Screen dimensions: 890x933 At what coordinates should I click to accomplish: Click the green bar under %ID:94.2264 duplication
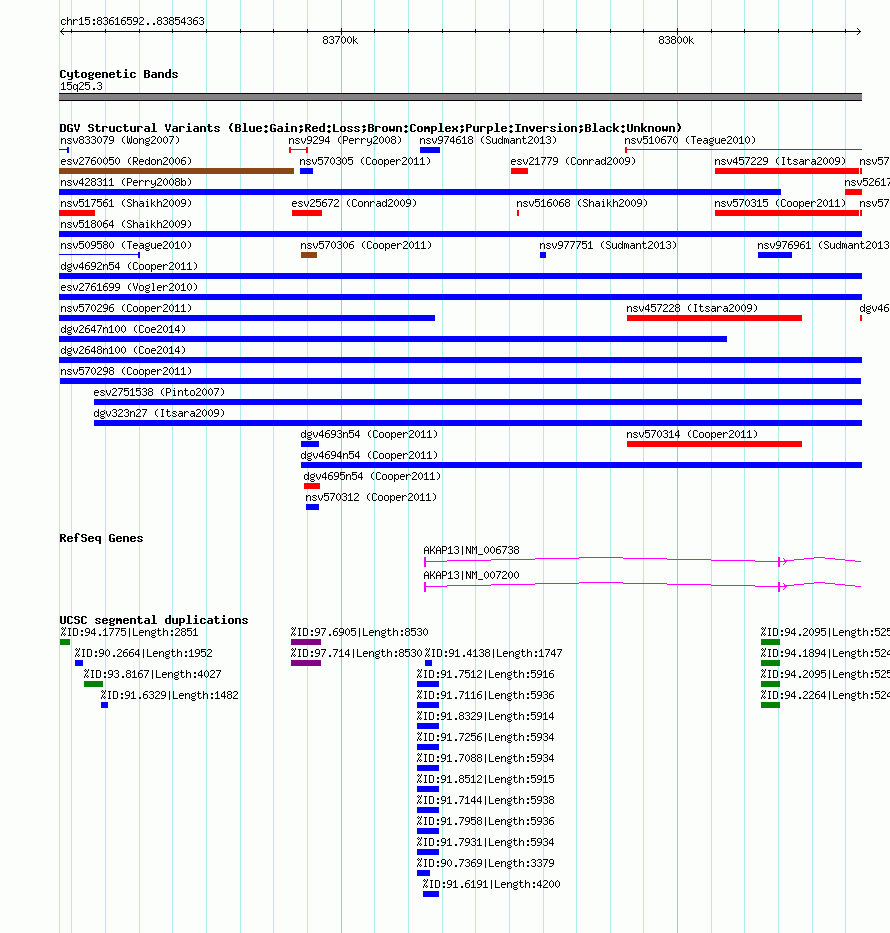point(770,706)
